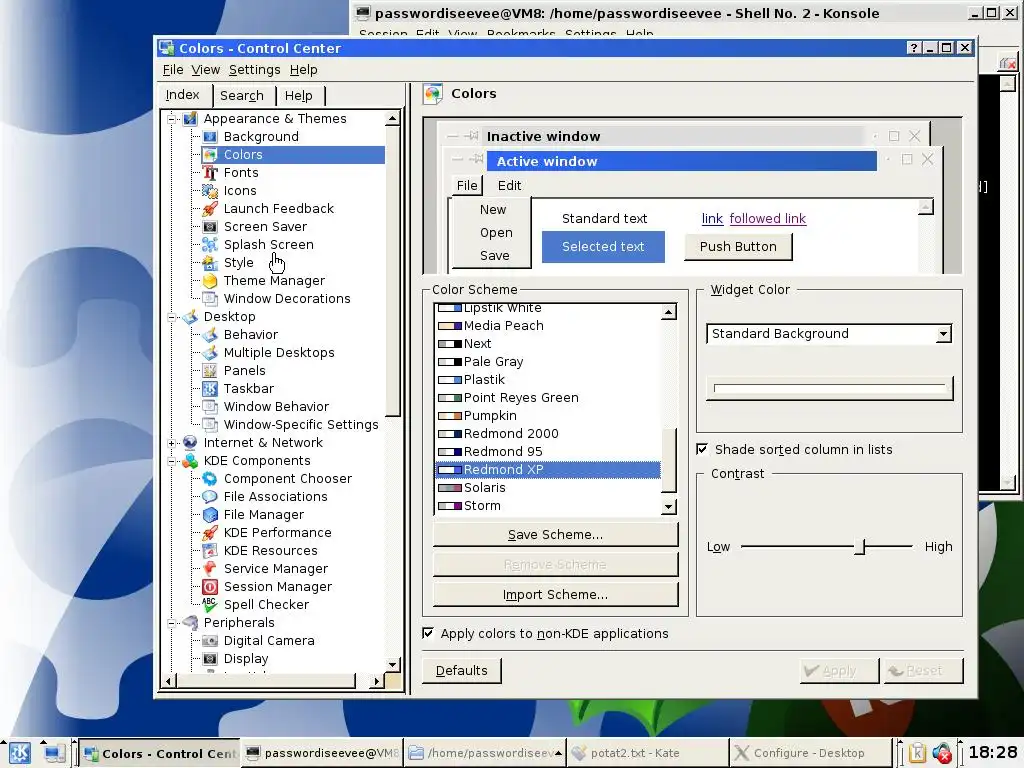This screenshot has width=1024, height=768.
Task: Click the followed link preview text
Action: tap(767, 219)
